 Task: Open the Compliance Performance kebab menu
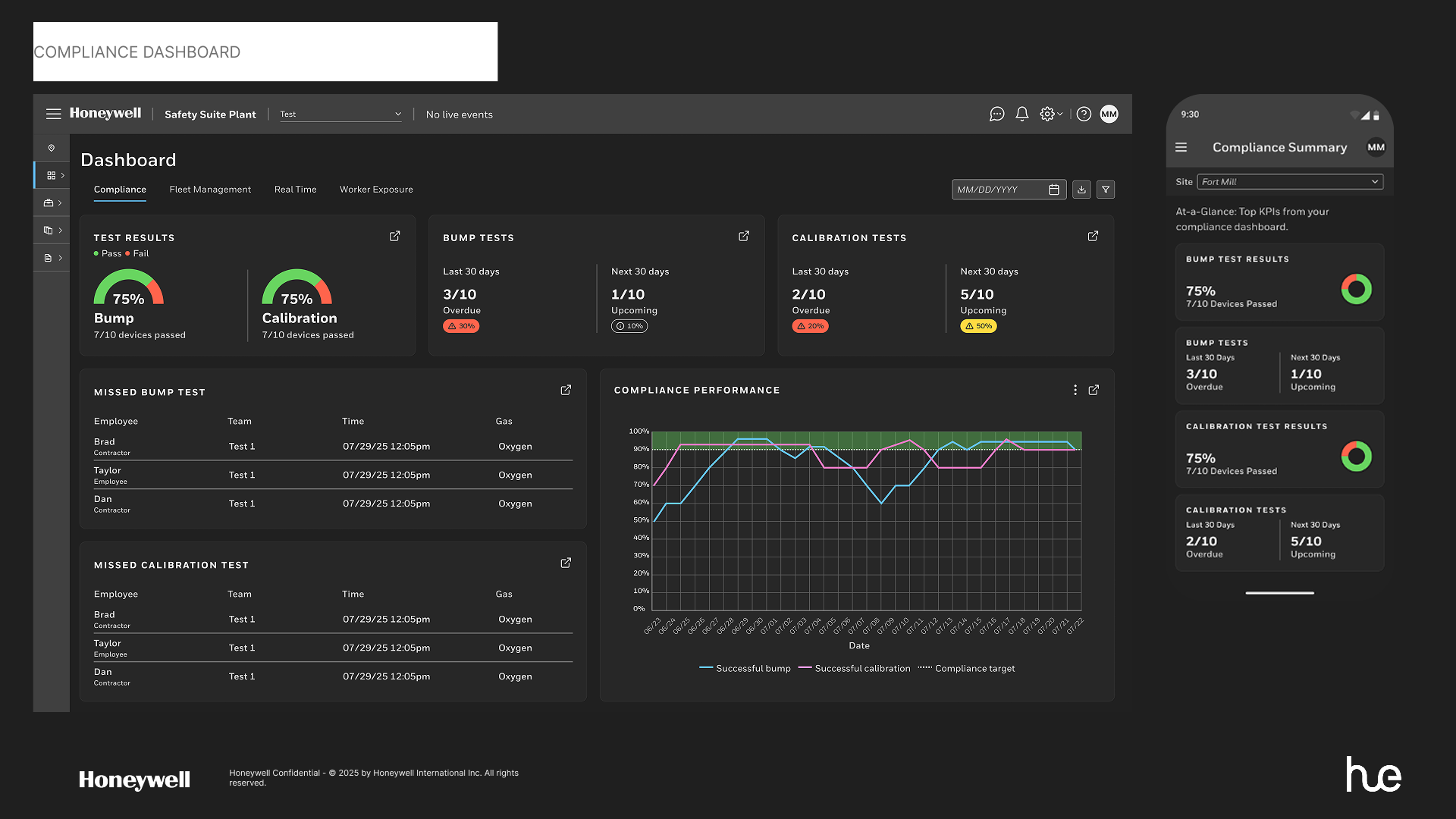[1075, 390]
